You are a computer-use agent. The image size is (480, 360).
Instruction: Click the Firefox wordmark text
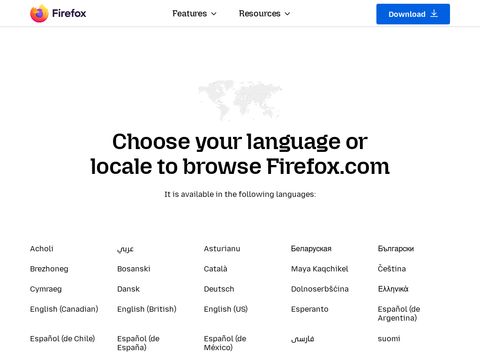(69, 13)
